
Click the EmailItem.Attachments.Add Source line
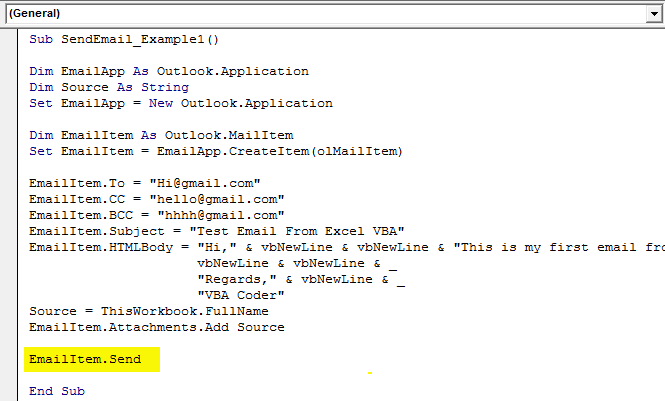[156, 327]
